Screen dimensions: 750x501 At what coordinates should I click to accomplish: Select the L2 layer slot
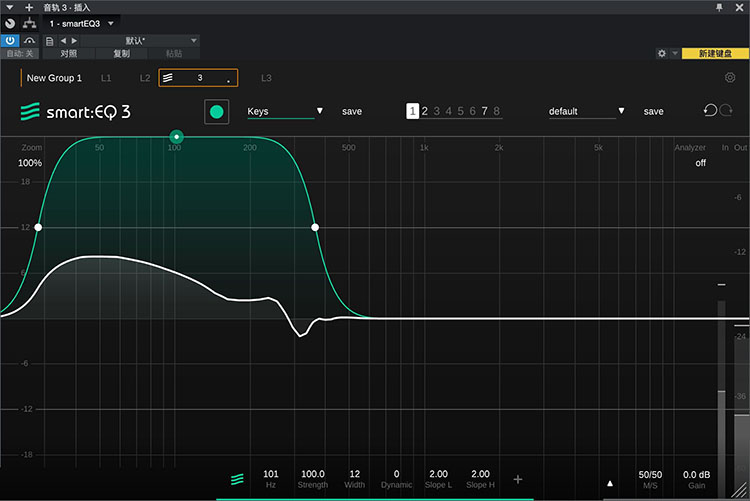point(145,78)
